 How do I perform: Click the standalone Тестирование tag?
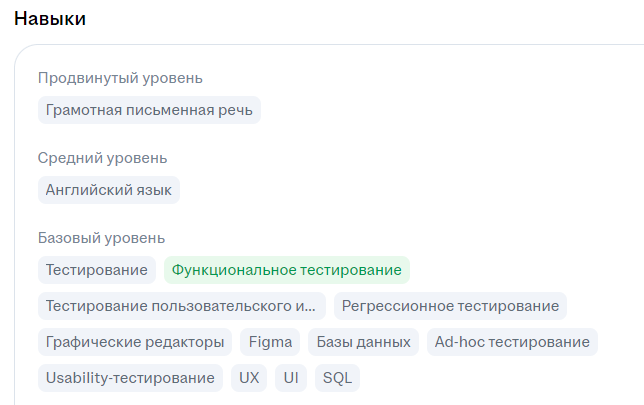(97, 270)
